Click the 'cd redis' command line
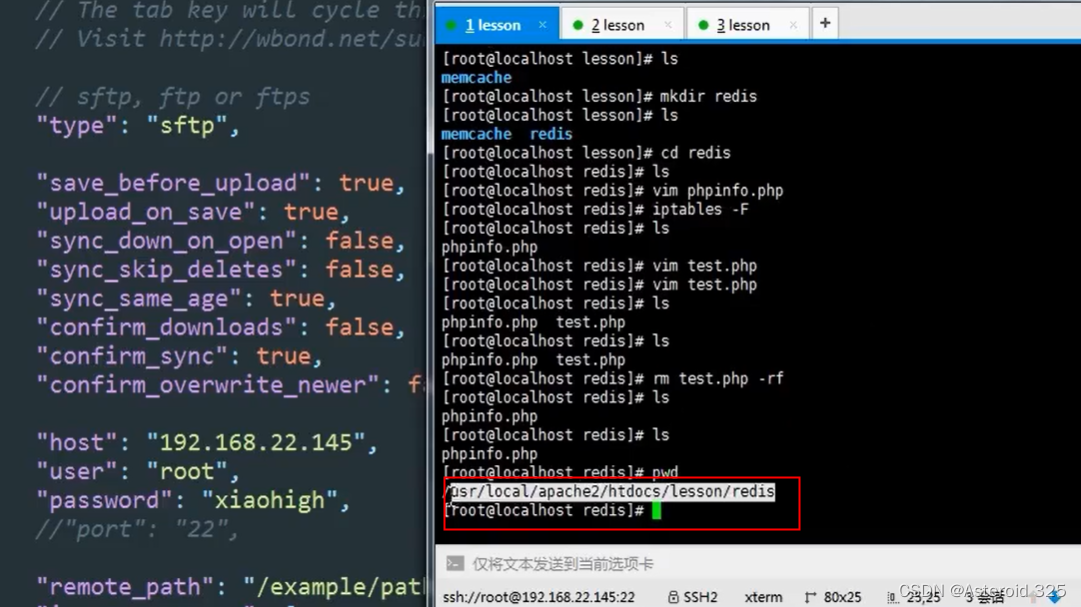The image size is (1081, 607). pyautogui.click(x=586, y=153)
